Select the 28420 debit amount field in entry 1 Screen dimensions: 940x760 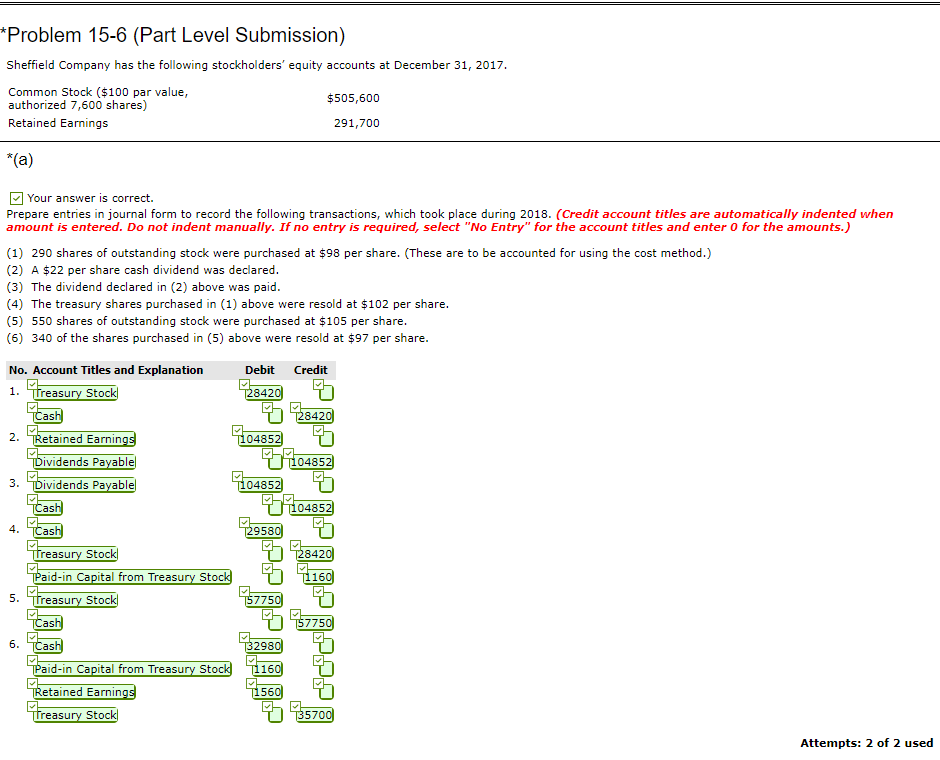[262, 392]
